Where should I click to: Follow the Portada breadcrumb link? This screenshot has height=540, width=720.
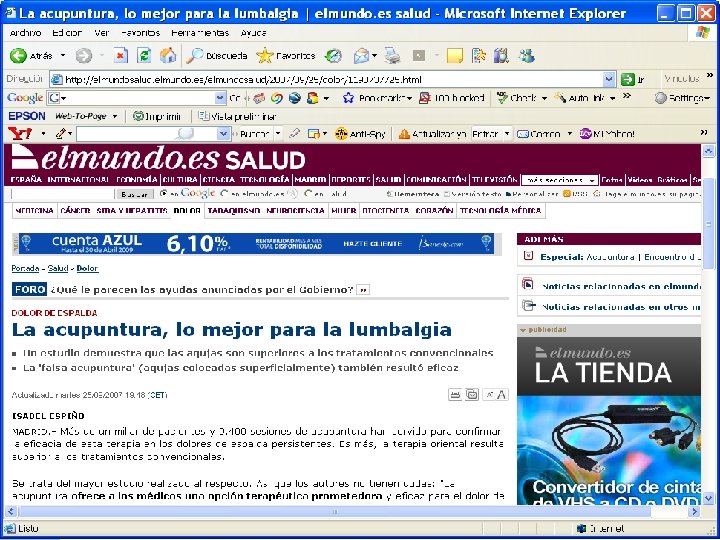click(x=25, y=268)
